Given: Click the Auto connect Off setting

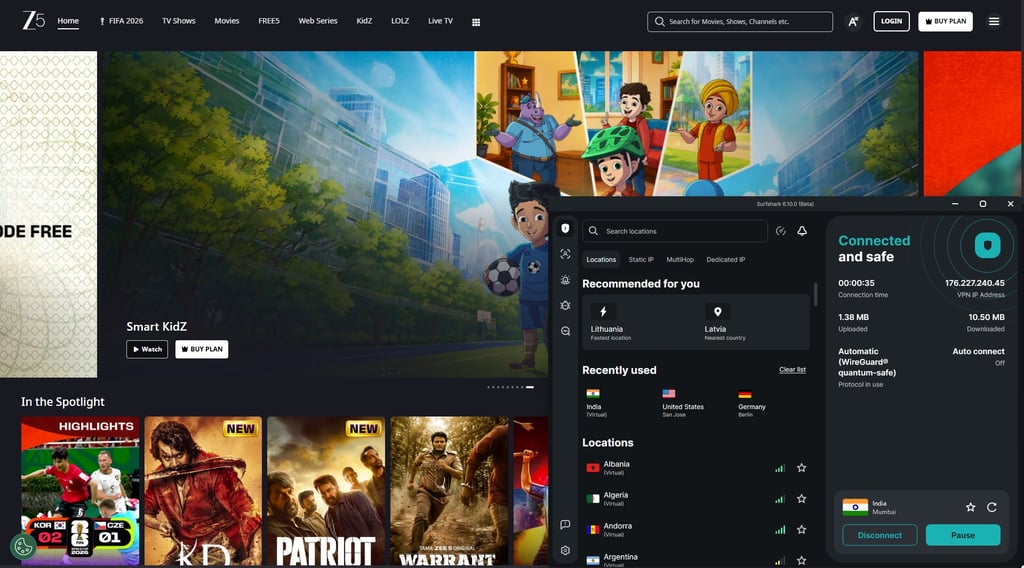Looking at the screenshot, I should pyautogui.click(x=978, y=356).
